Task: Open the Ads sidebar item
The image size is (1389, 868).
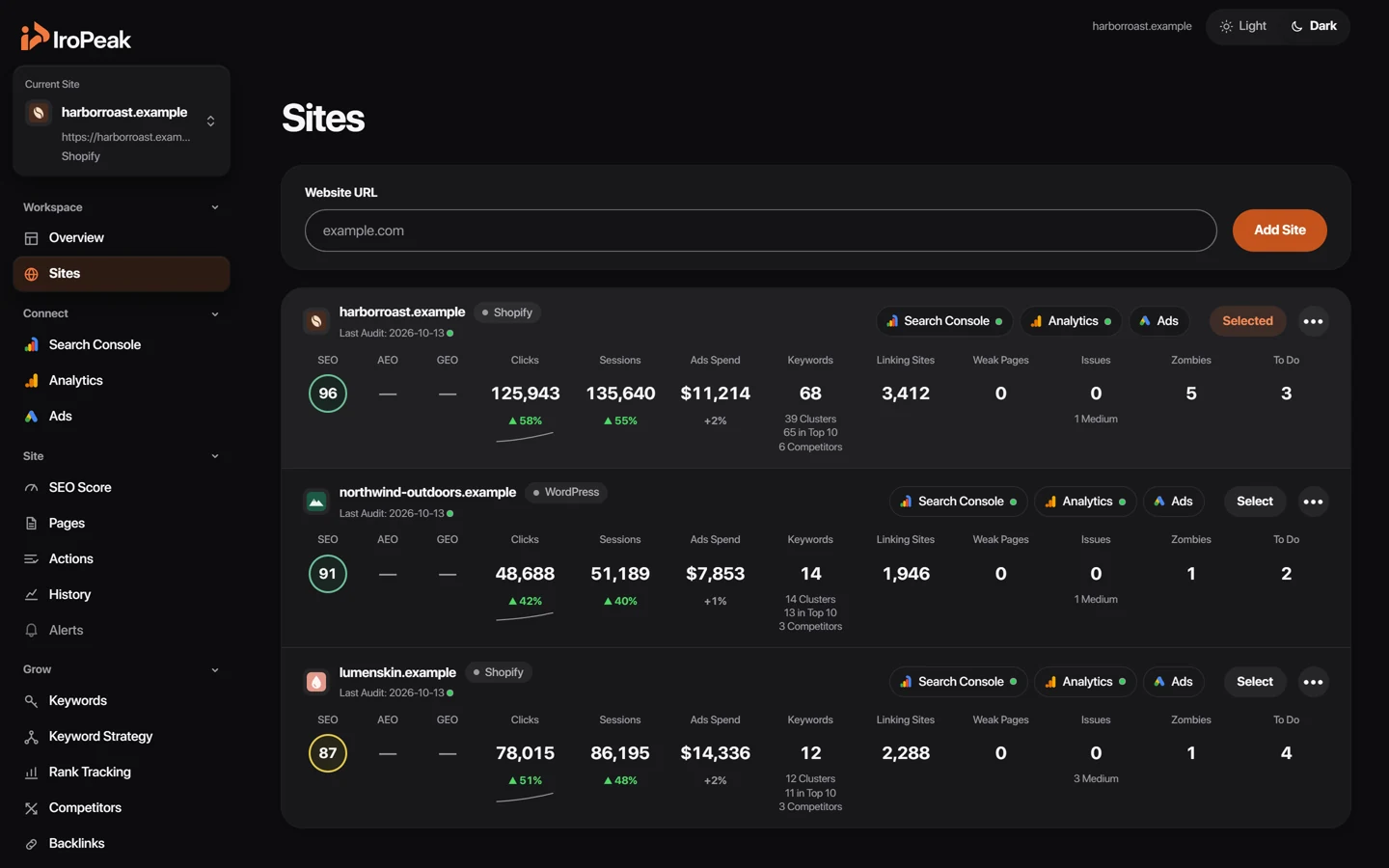Action: coord(122,417)
